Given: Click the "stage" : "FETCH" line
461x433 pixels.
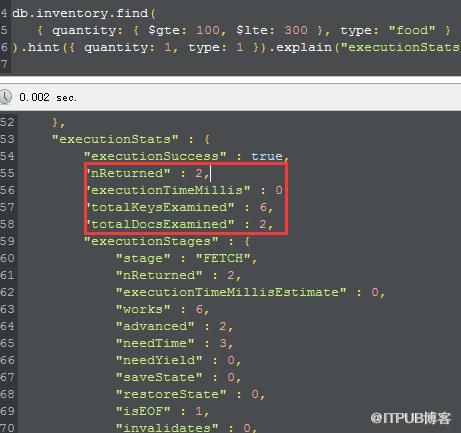Looking at the screenshot, I should [x=186, y=258].
